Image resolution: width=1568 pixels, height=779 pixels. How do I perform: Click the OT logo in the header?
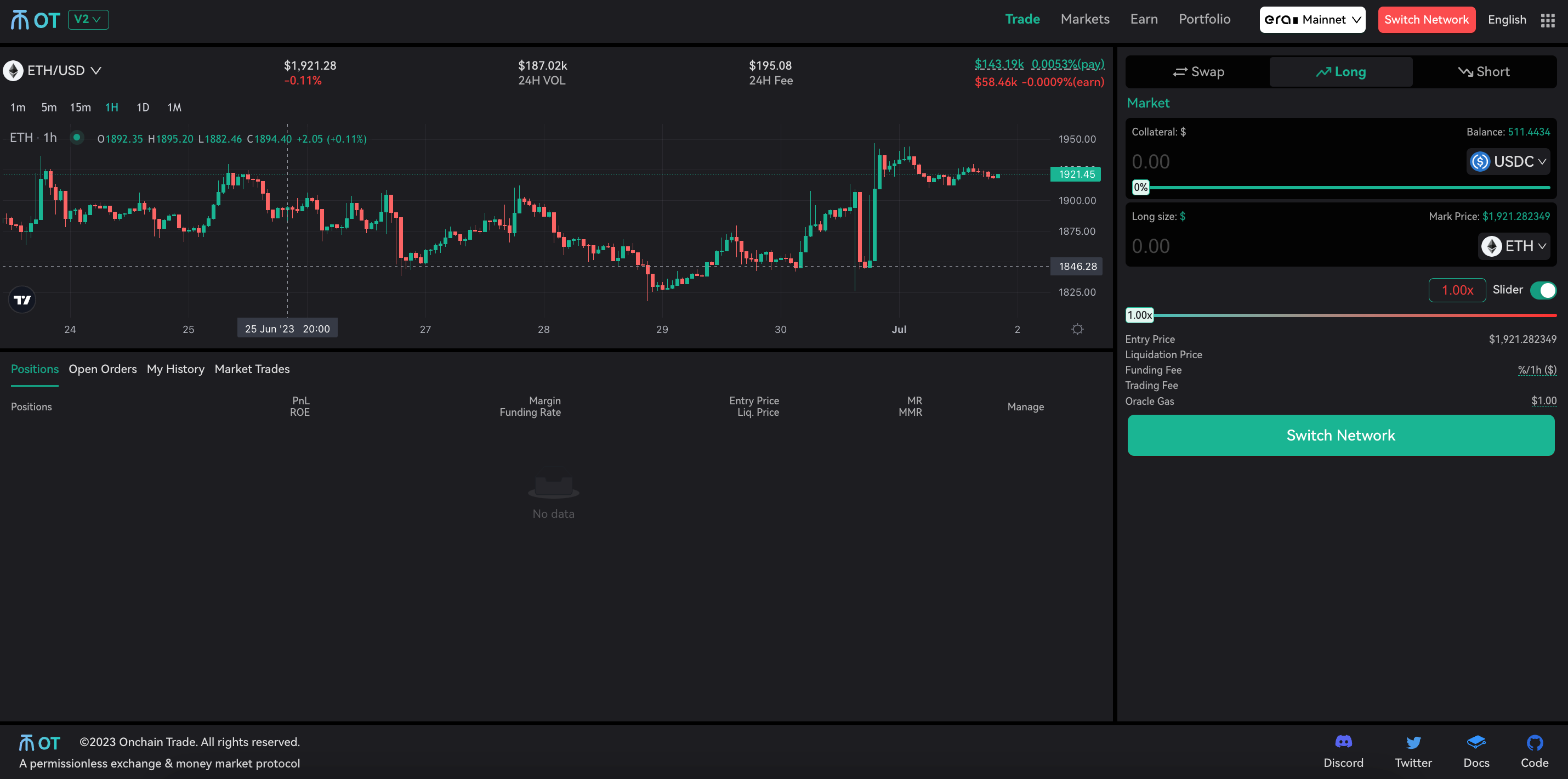[x=35, y=20]
